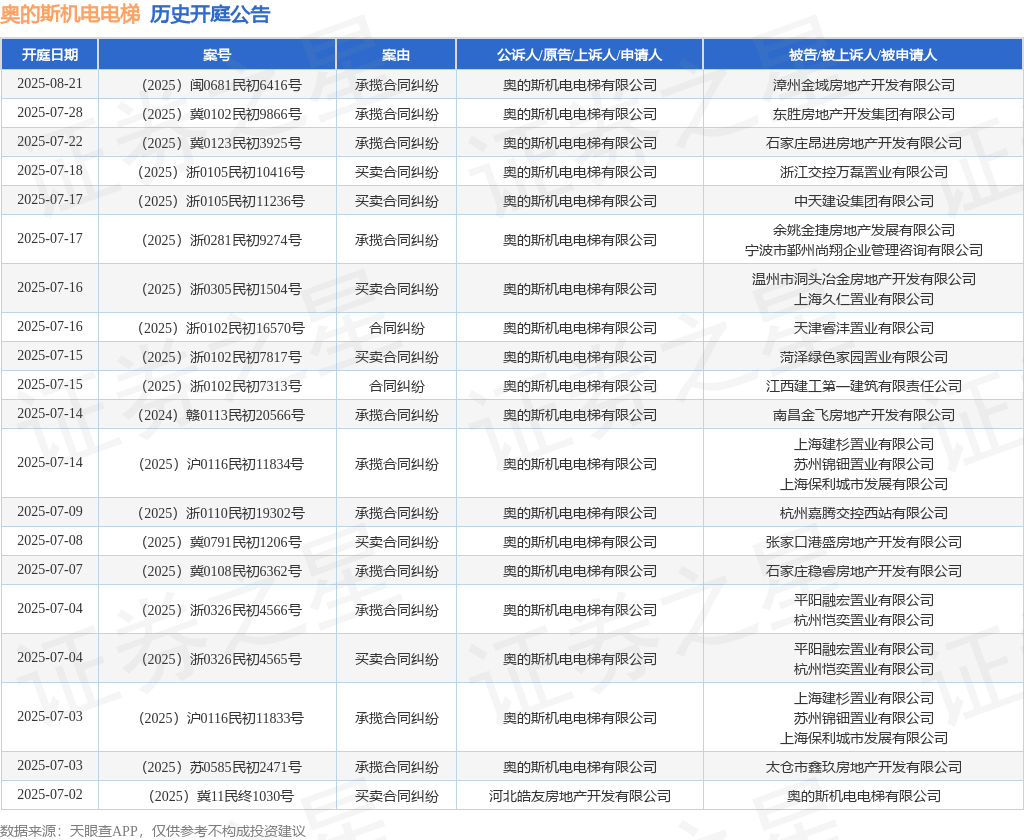Click defendant 中天建设集团有限公司
1024x840 pixels.
(863, 201)
